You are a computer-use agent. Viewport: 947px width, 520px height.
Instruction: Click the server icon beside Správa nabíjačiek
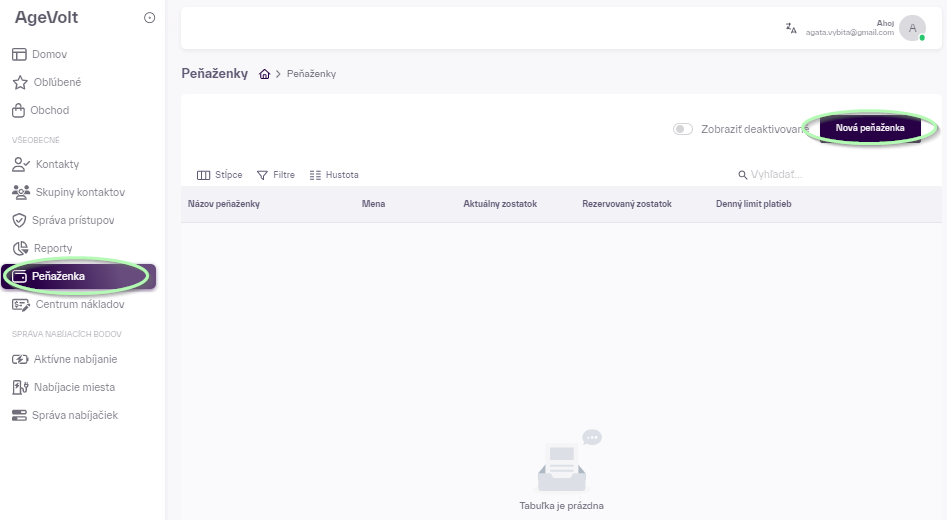tap(19, 416)
